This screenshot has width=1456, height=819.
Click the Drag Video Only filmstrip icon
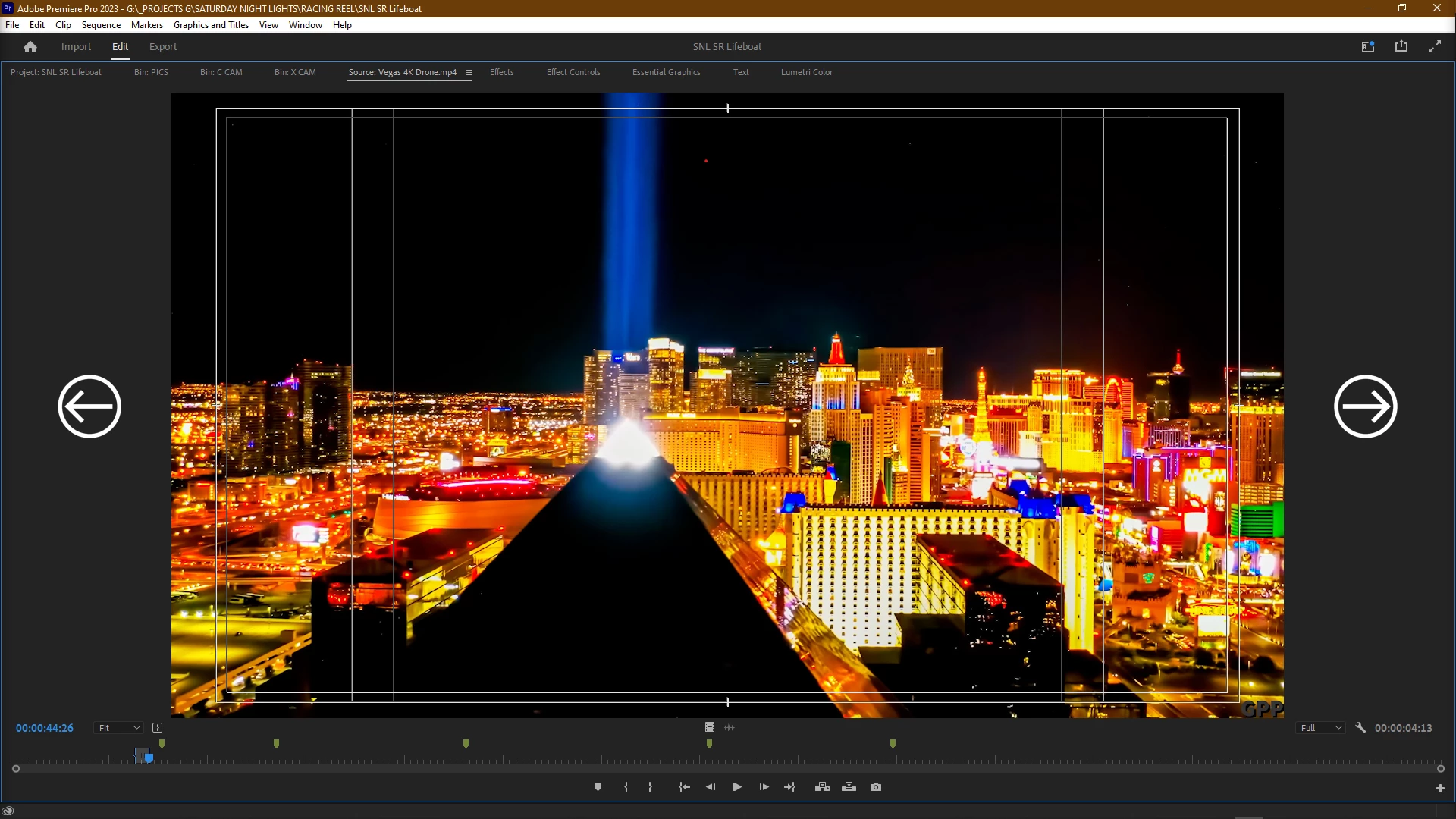710,727
